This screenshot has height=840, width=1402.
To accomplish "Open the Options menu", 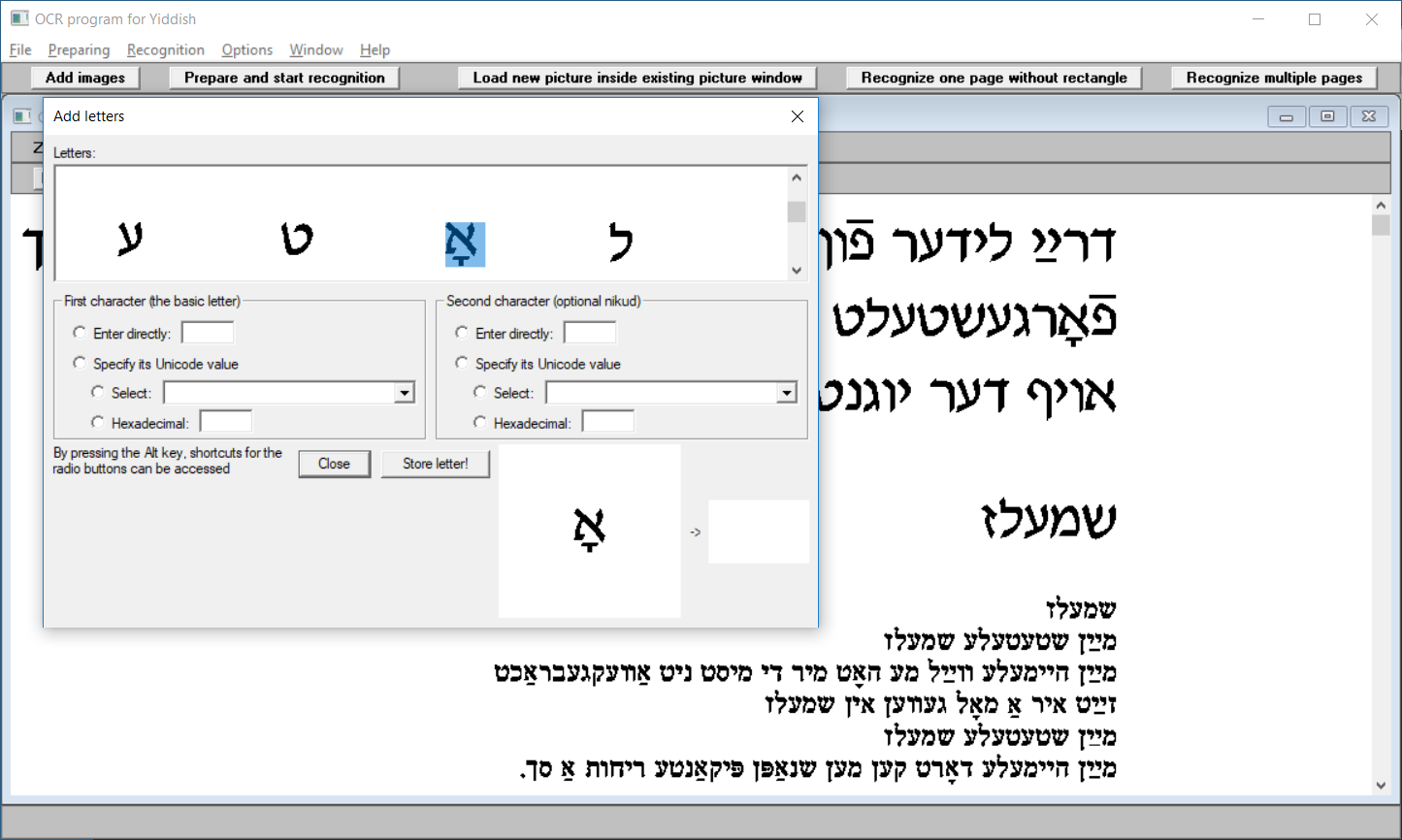I will [246, 49].
